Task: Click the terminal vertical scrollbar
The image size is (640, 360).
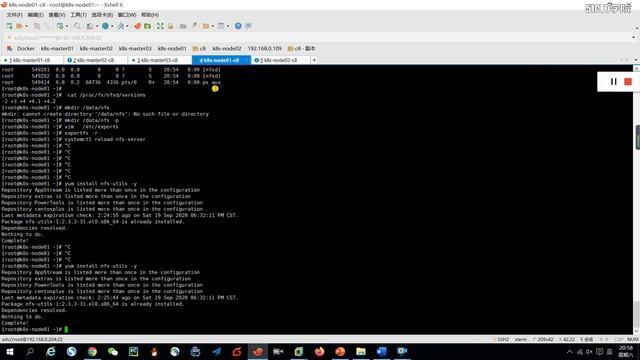Action: pyautogui.click(x=636, y=200)
